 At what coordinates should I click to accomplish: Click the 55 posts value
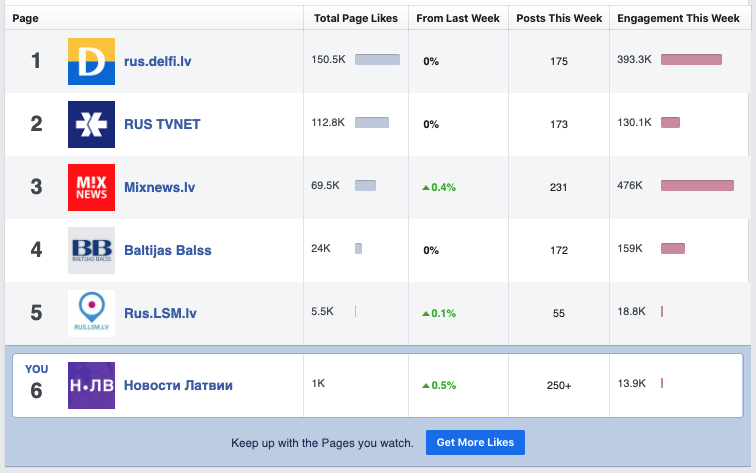point(559,313)
